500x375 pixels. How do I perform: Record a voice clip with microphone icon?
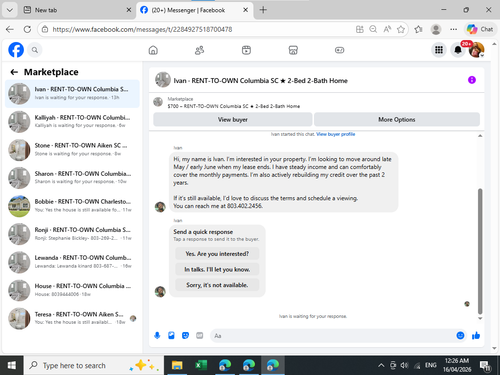157,335
